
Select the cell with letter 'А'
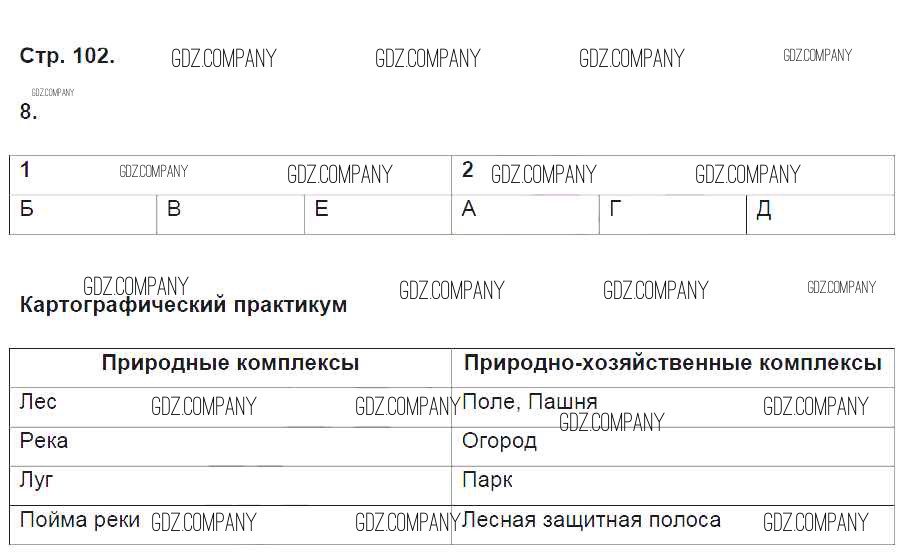click(x=525, y=213)
